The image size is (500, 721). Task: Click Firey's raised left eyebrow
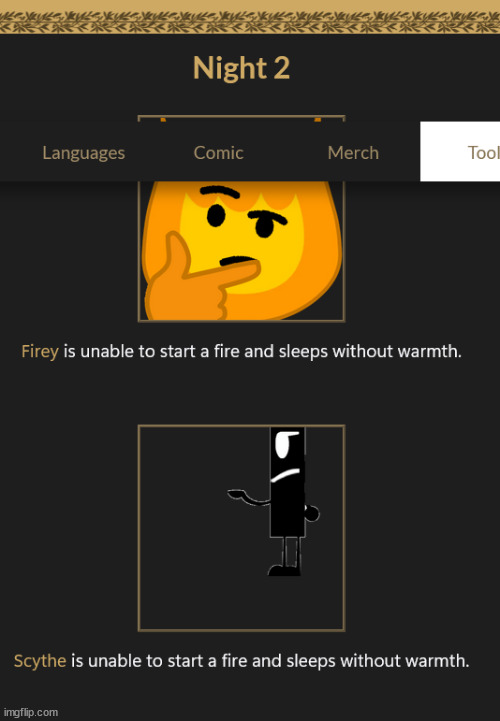pos(220,191)
